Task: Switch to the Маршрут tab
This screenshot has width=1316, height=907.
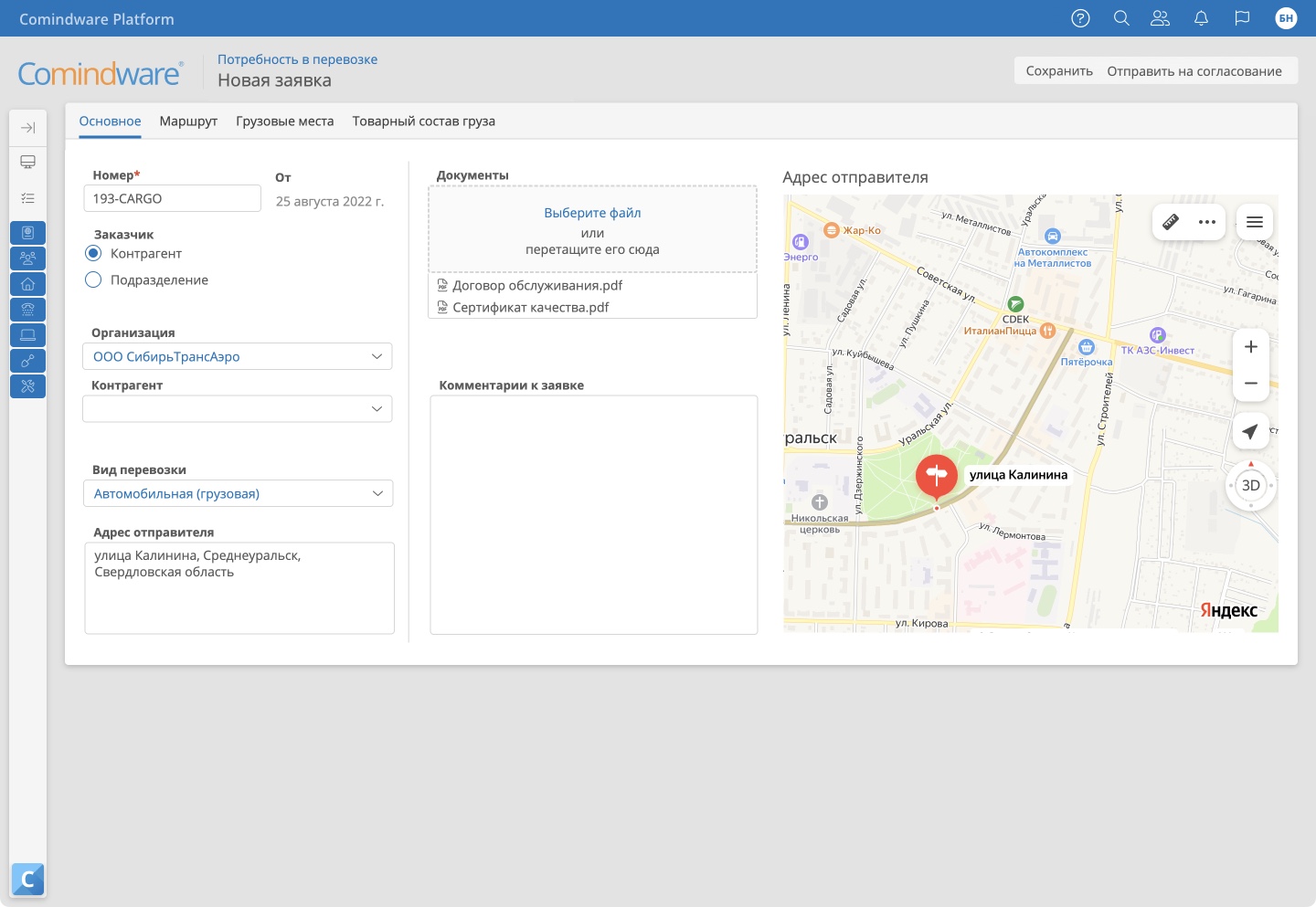Action: point(188,121)
